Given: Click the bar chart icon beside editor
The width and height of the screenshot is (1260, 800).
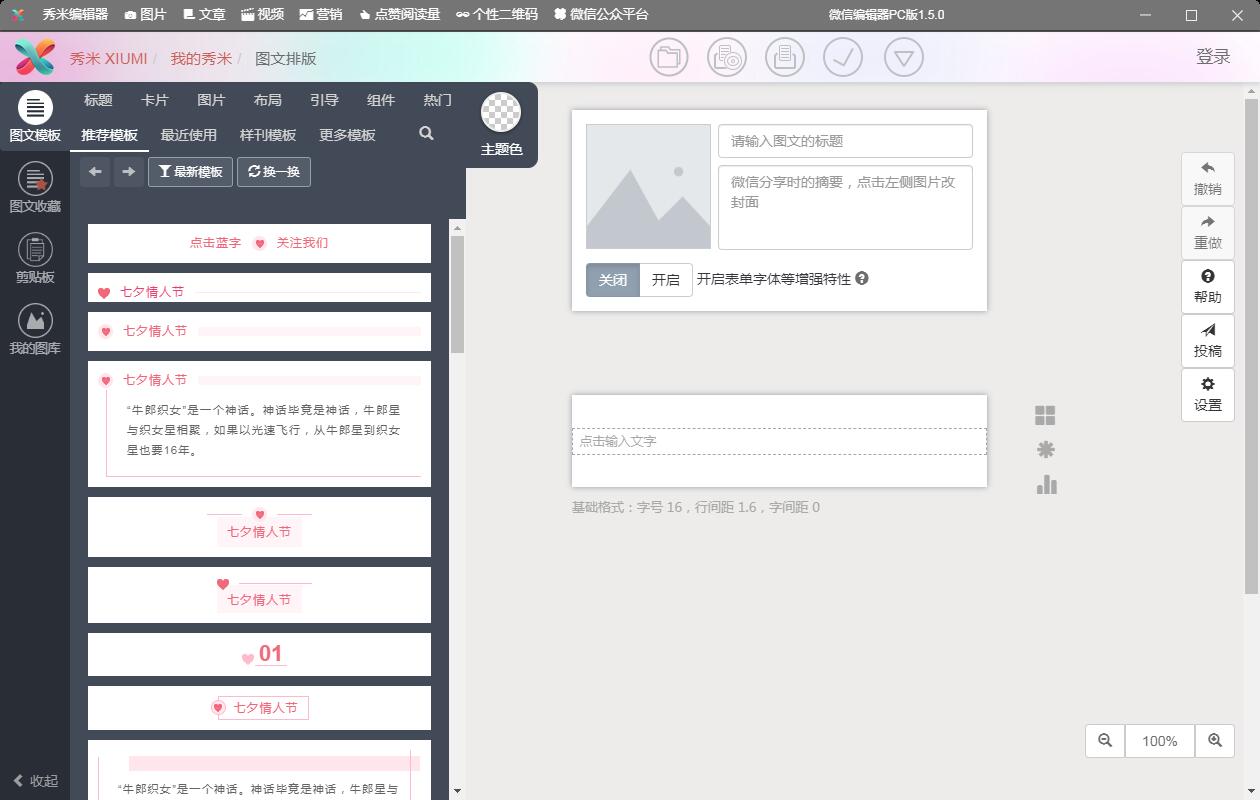Looking at the screenshot, I should coord(1046,485).
